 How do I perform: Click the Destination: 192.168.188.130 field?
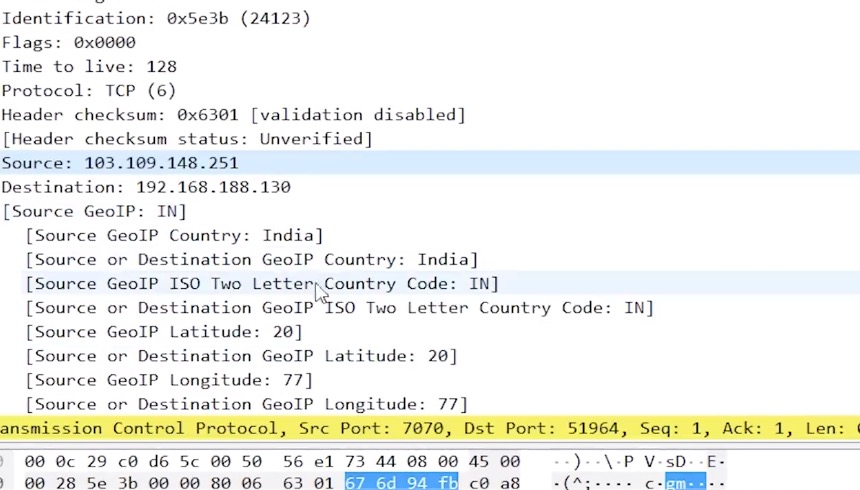[145, 187]
